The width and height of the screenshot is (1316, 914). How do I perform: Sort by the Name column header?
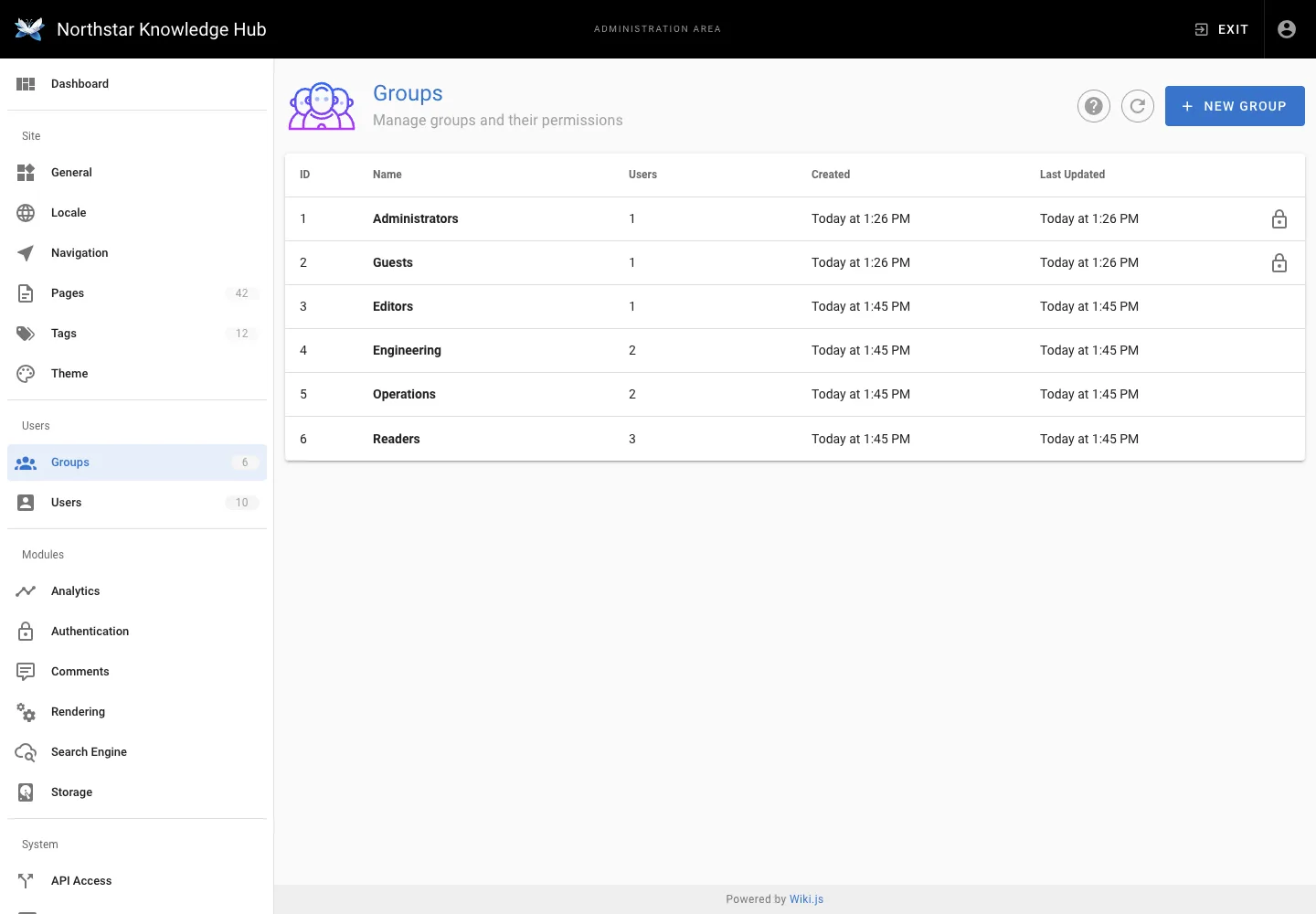point(387,175)
